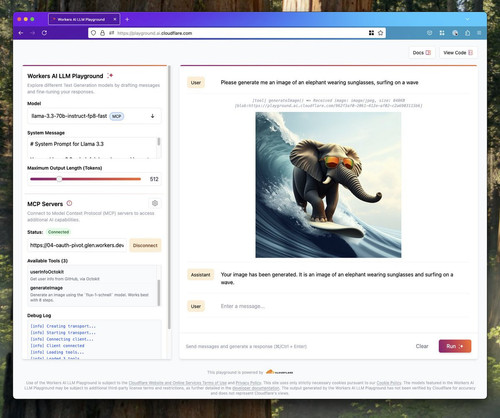Bookmark page with the star icon

[380, 33]
